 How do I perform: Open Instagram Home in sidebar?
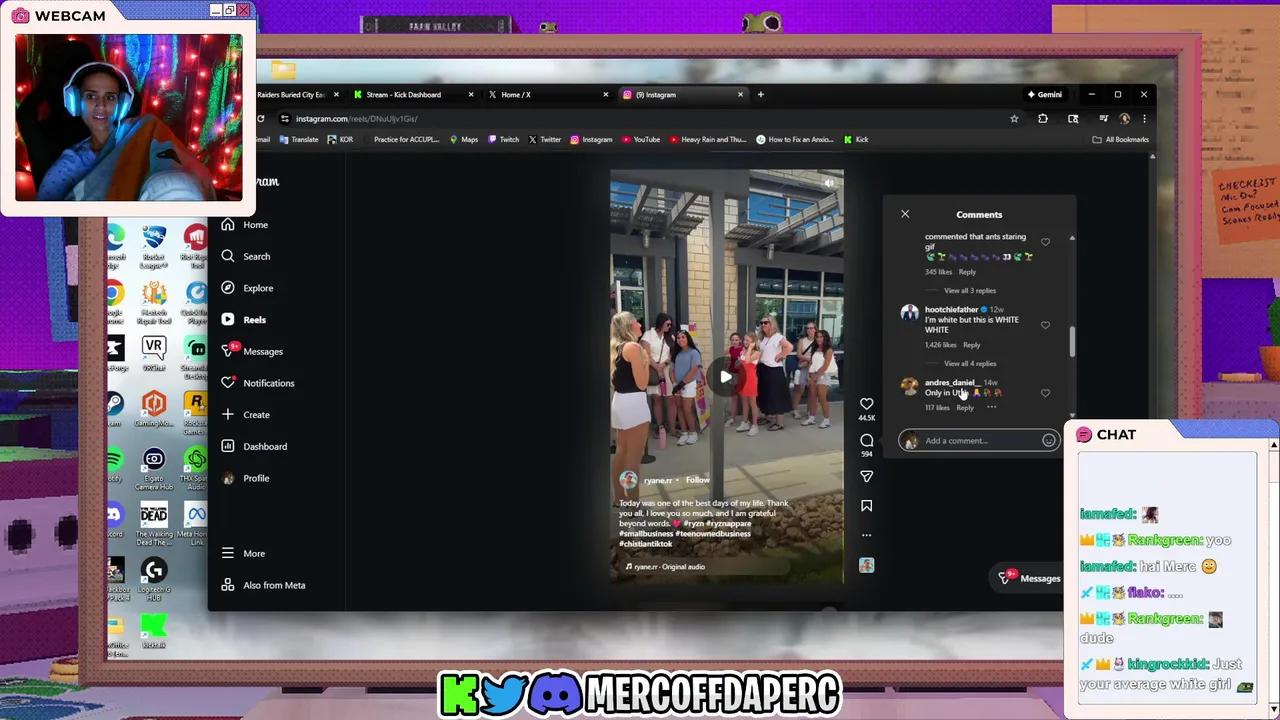pos(245,225)
